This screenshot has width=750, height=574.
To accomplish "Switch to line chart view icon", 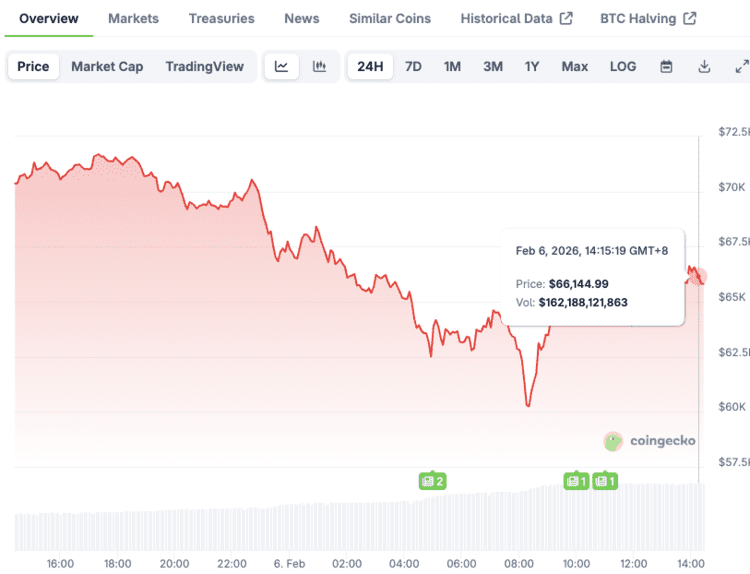I will click(282, 67).
